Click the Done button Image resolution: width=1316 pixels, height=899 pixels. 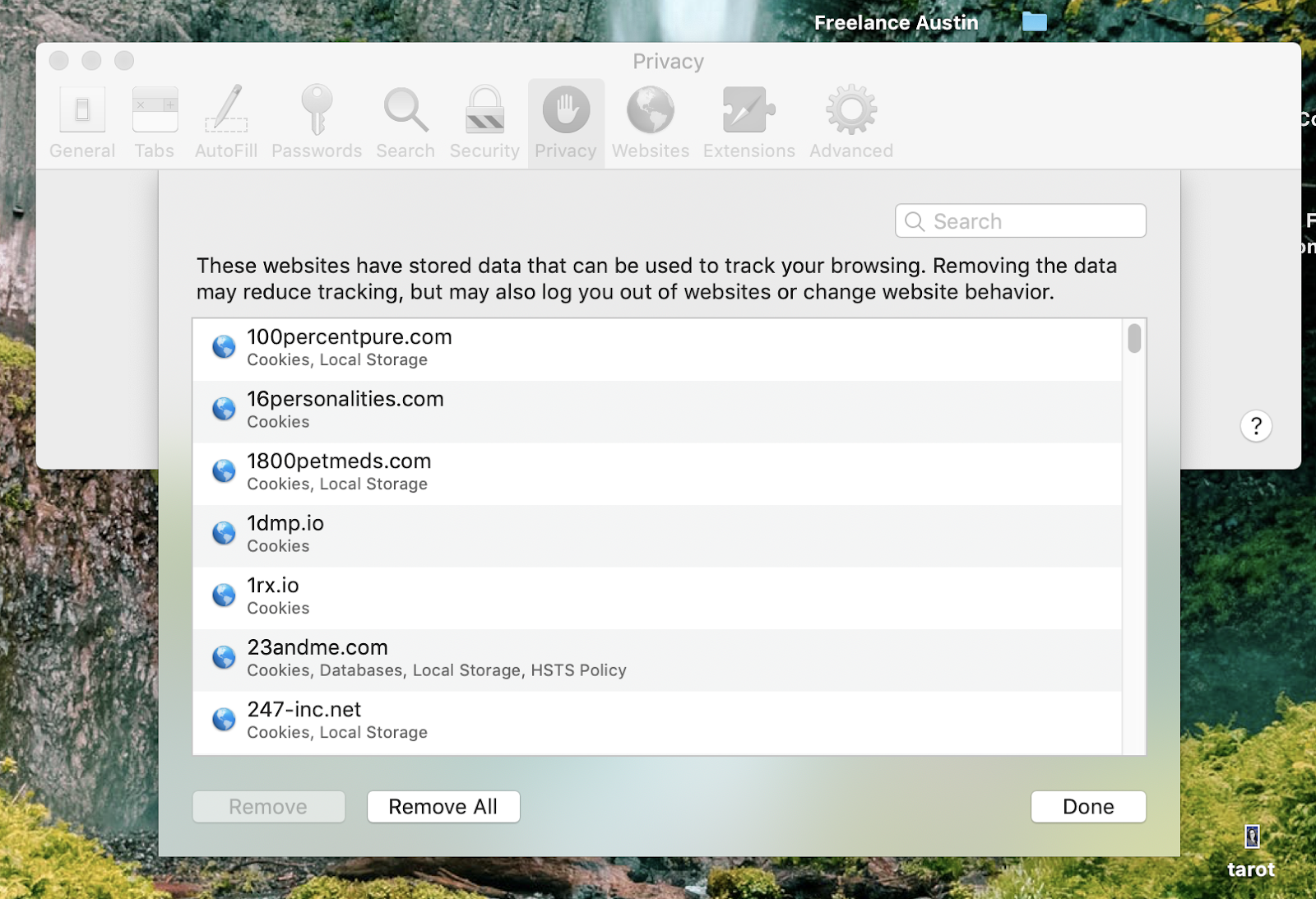pyautogui.click(x=1088, y=807)
